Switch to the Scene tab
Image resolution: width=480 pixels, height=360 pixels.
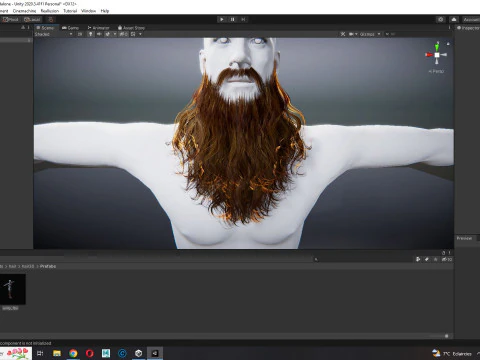click(x=45, y=28)
